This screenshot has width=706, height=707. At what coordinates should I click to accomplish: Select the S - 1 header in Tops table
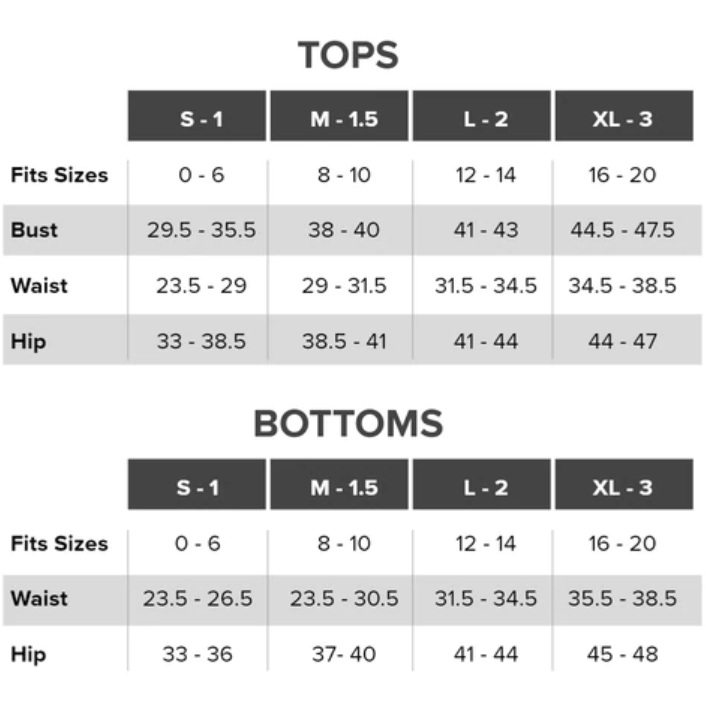coord(197,116)
